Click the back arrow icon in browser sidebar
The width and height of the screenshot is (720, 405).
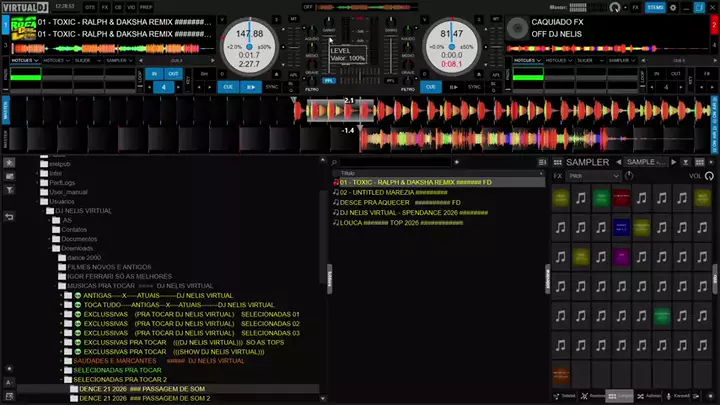[x=9, y=216]
